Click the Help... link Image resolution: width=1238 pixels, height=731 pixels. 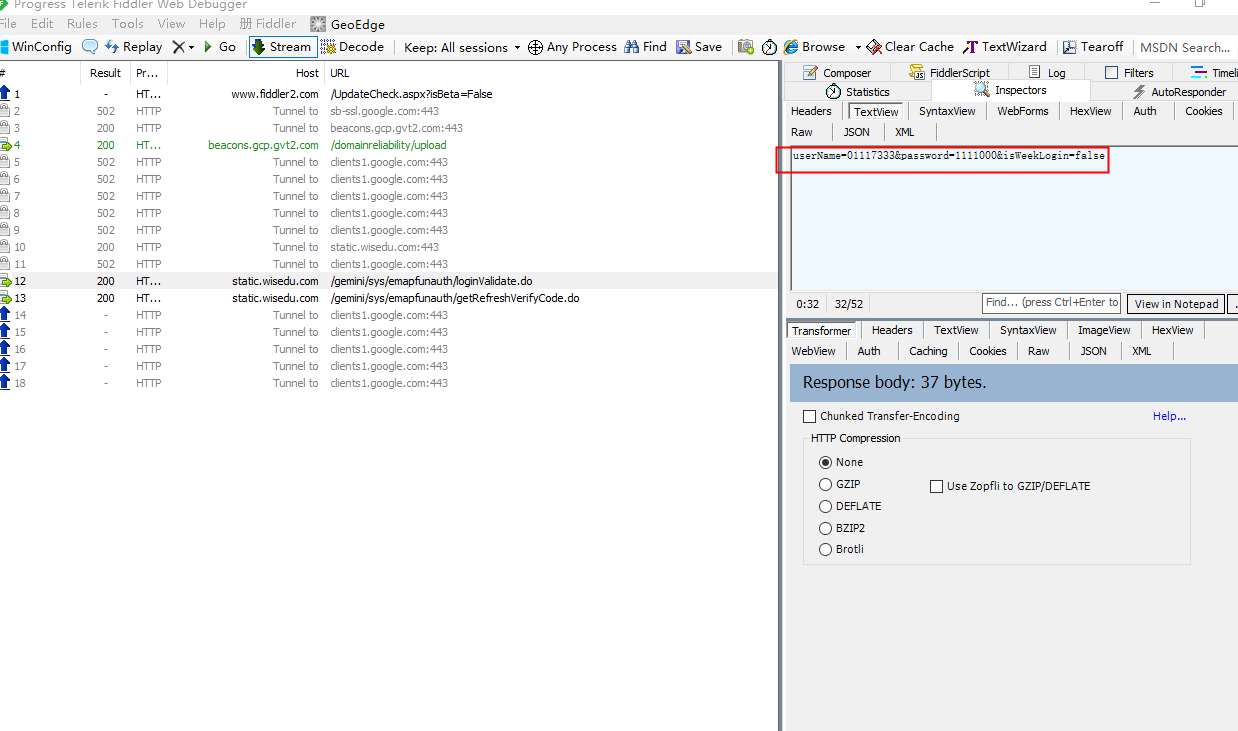pos(1169,416)
